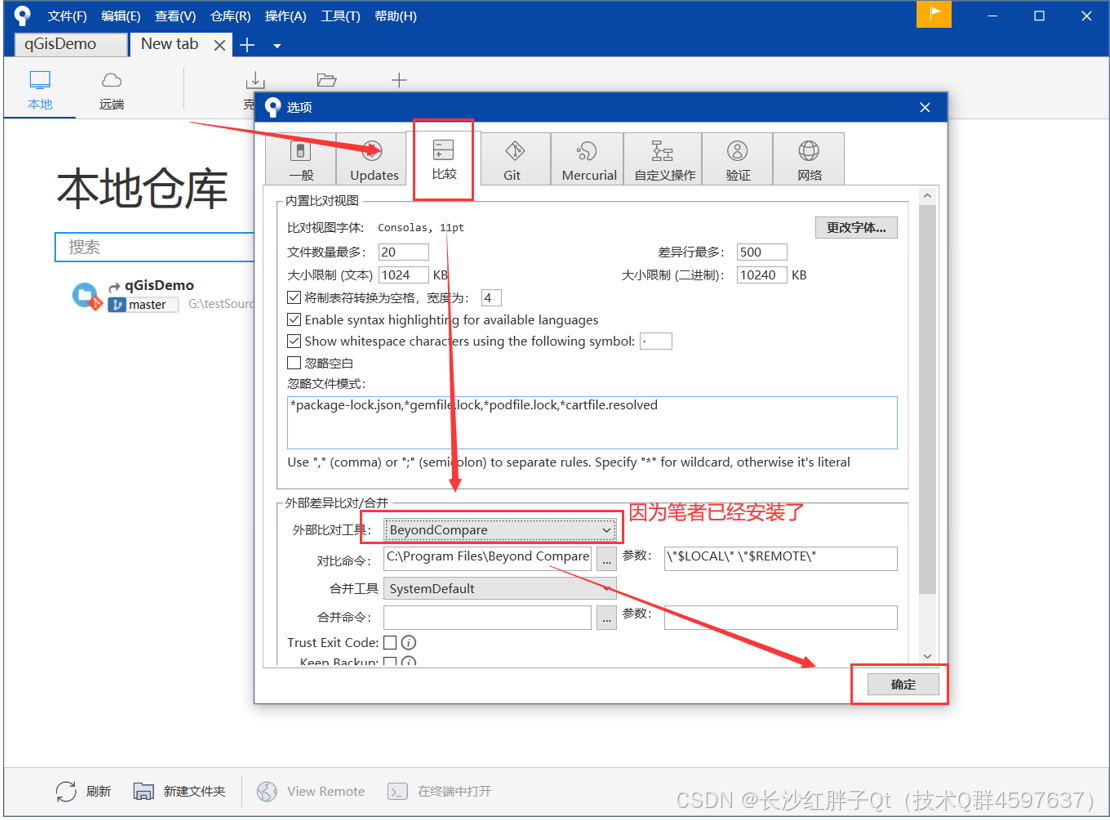1110x820 pixels.
Task: Click the 对比命令 path input field
Action: (x=488, y=559)
